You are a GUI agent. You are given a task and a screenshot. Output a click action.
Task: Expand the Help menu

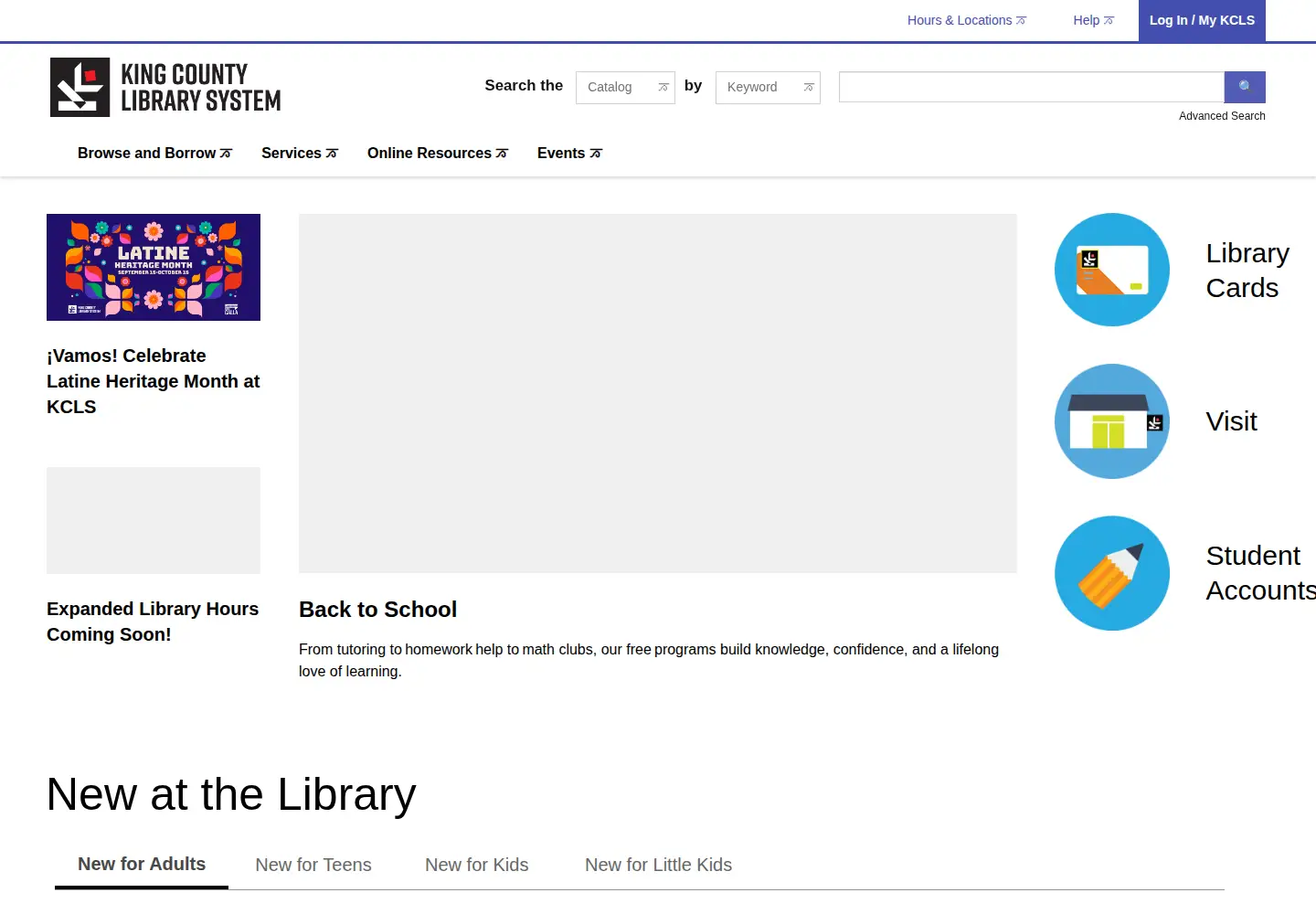click(1094, 20)
